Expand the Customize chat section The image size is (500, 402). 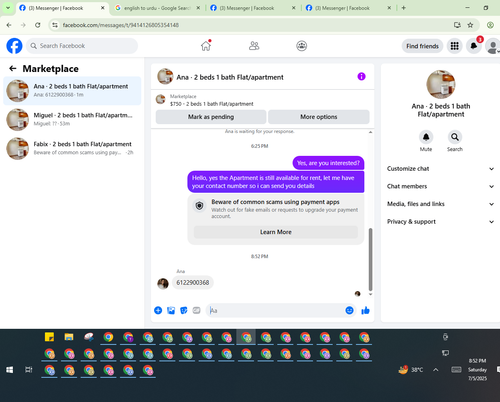point(440,169)
